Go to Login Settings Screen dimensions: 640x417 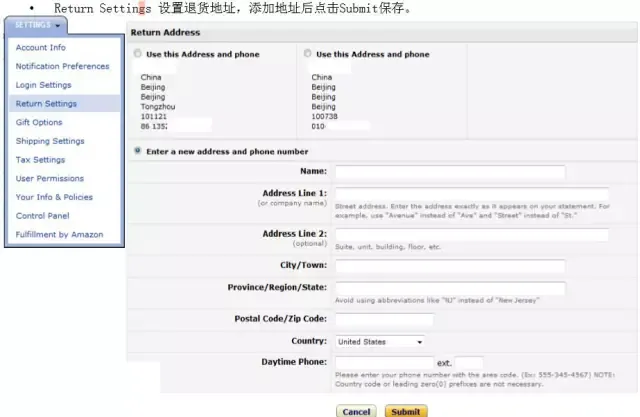(x=43, y=85)
